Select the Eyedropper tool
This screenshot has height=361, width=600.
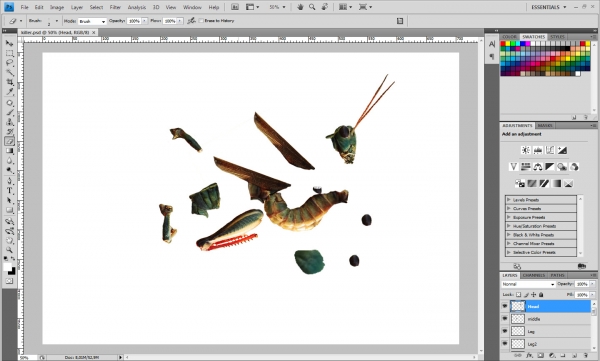click(9, 91)
